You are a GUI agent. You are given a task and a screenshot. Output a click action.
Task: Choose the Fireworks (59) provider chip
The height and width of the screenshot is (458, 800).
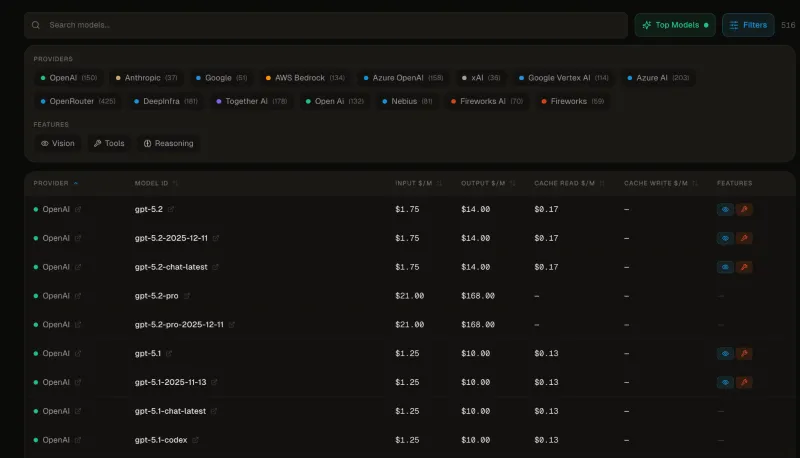coord(572,101)
